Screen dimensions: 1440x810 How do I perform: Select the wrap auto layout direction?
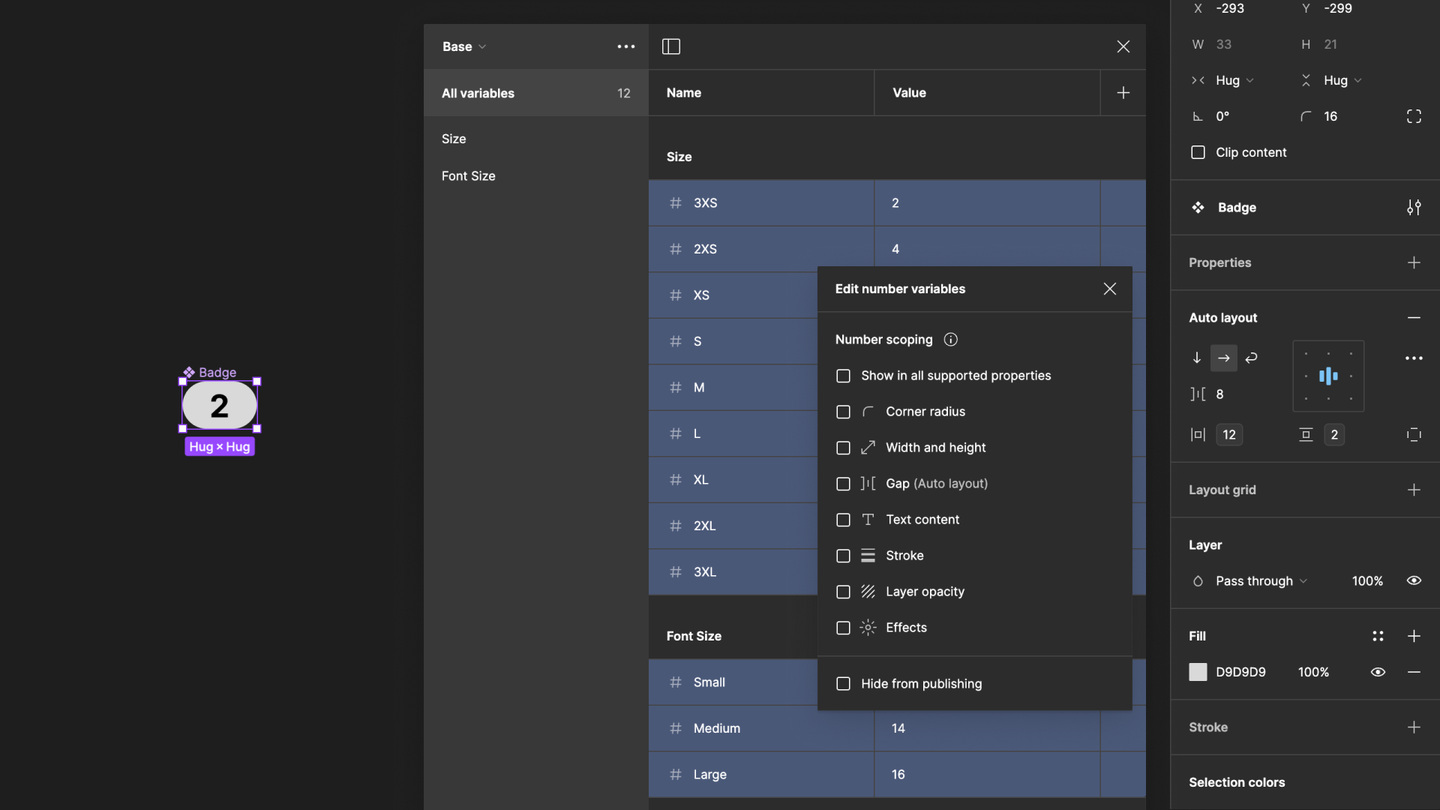1251,358
